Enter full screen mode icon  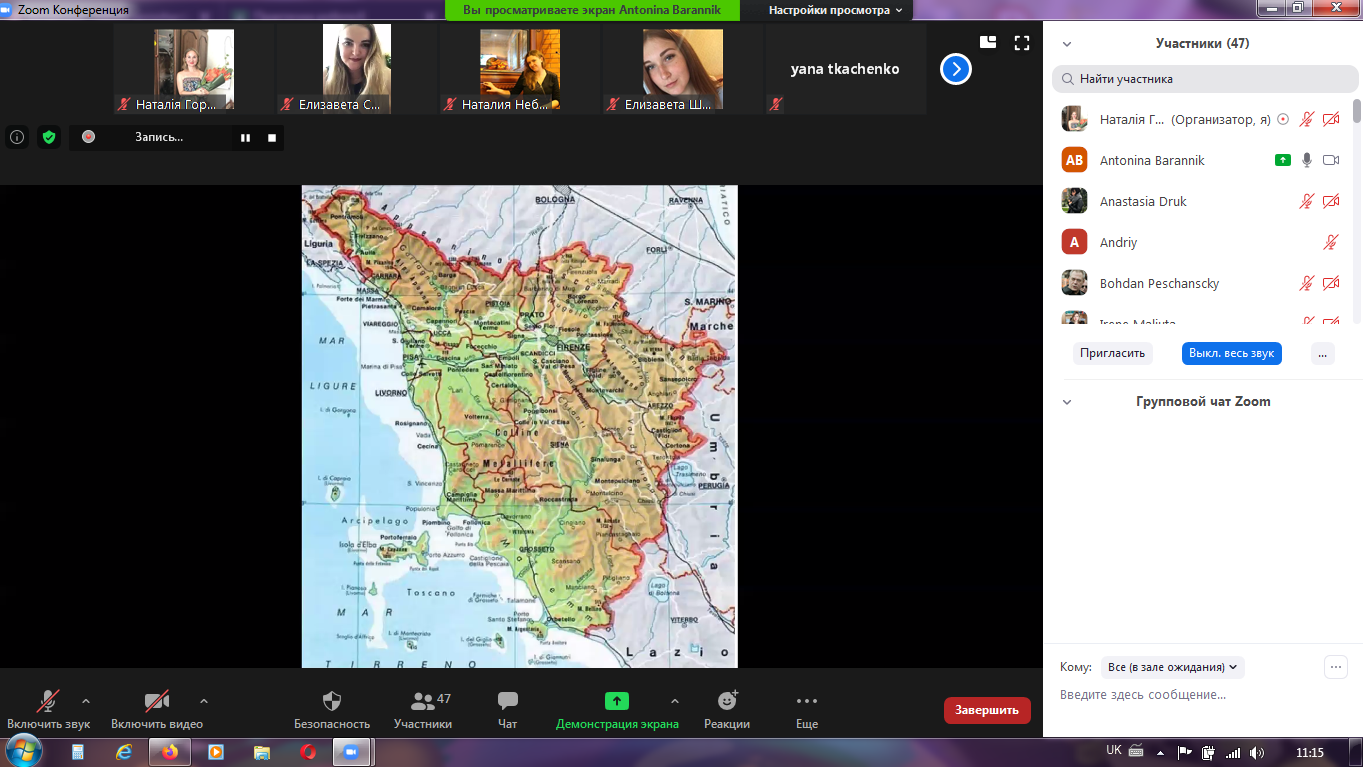coord(1021,42)
